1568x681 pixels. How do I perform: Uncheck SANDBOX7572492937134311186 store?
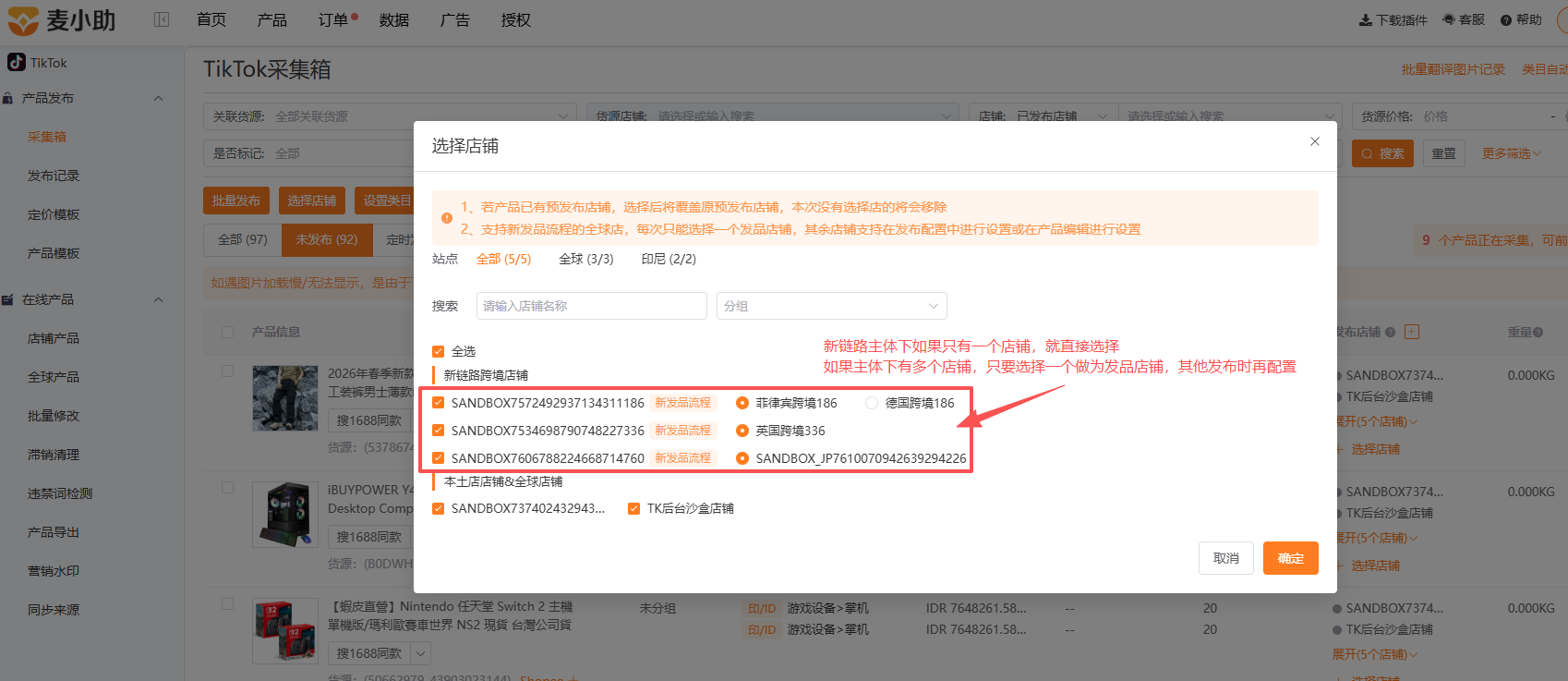[439, 403]
